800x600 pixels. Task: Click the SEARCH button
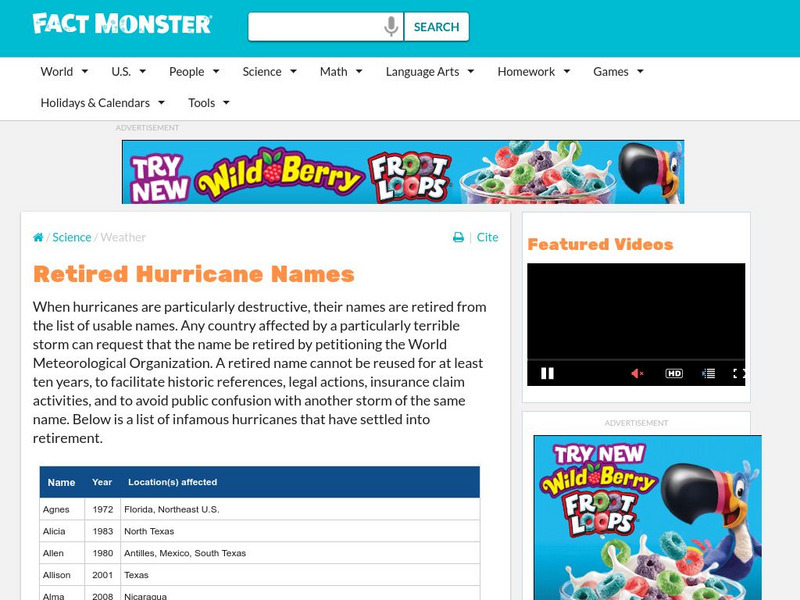[x=436, y=27]
